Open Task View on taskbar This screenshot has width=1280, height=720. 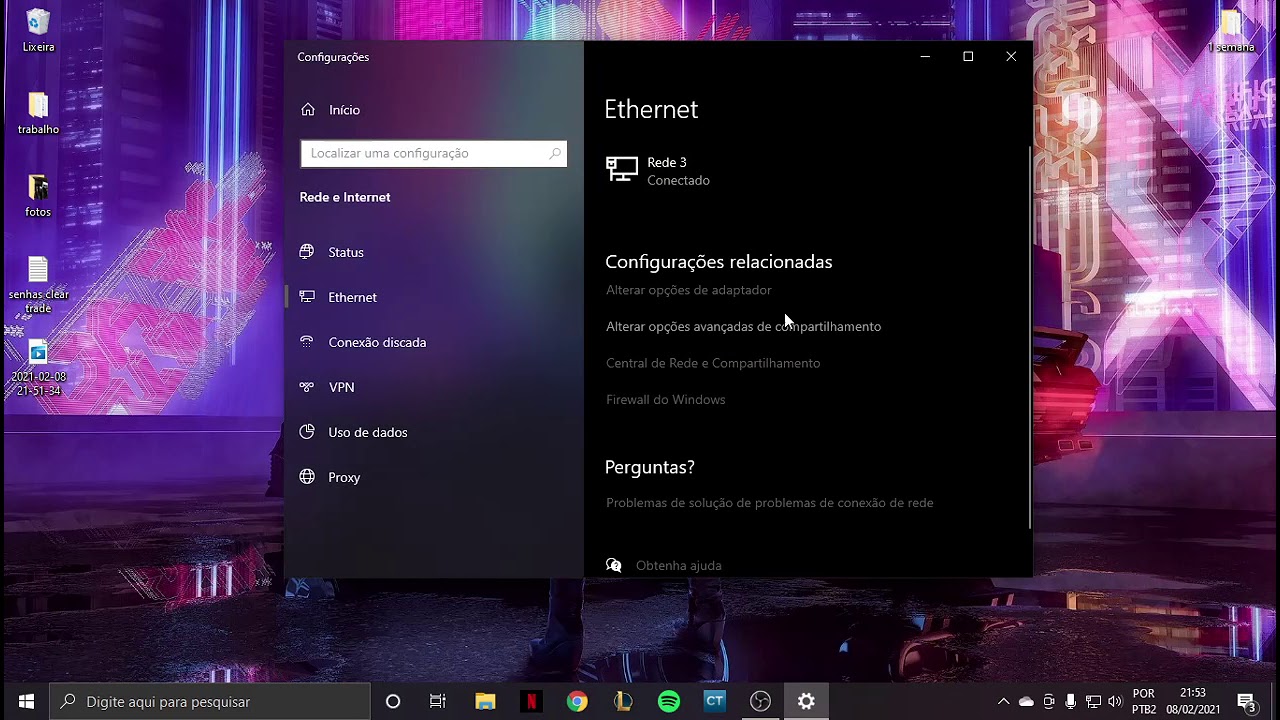tap(438, 702)
